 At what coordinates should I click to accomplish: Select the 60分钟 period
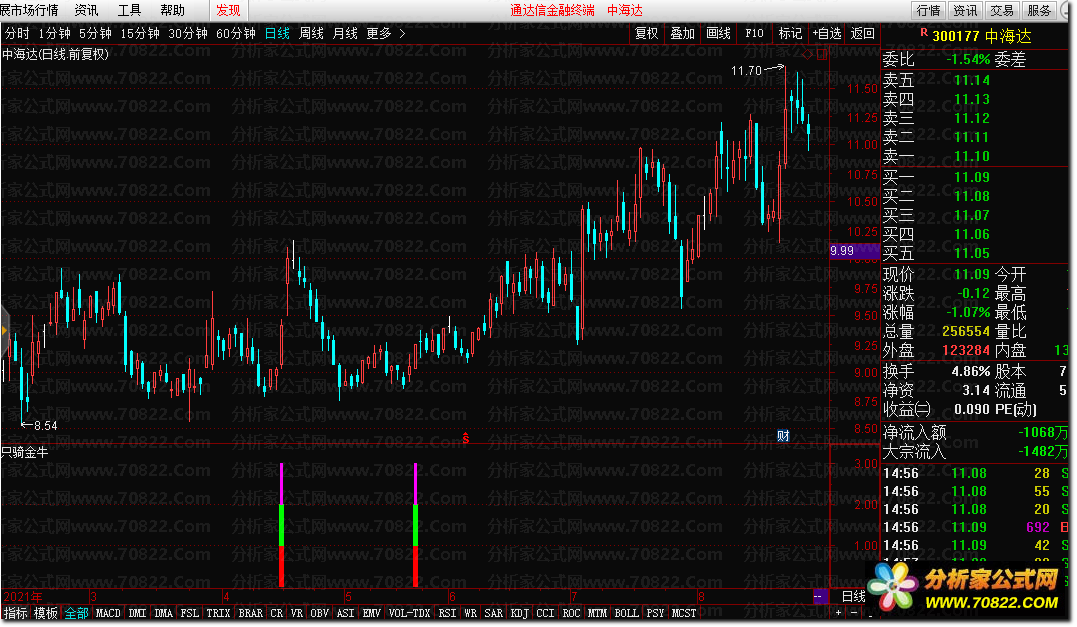tap(236, 33)
